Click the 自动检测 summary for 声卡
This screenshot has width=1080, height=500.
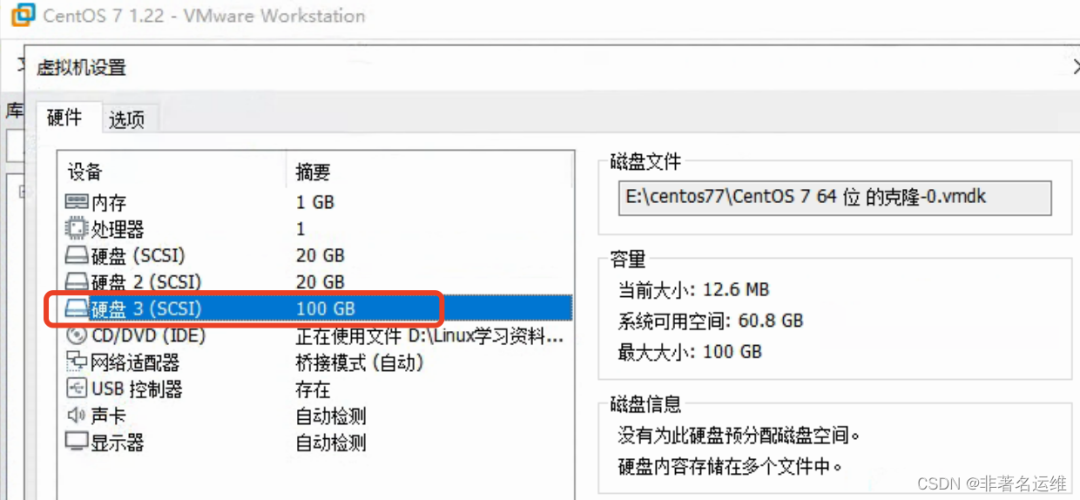click(x=331, y=416)
